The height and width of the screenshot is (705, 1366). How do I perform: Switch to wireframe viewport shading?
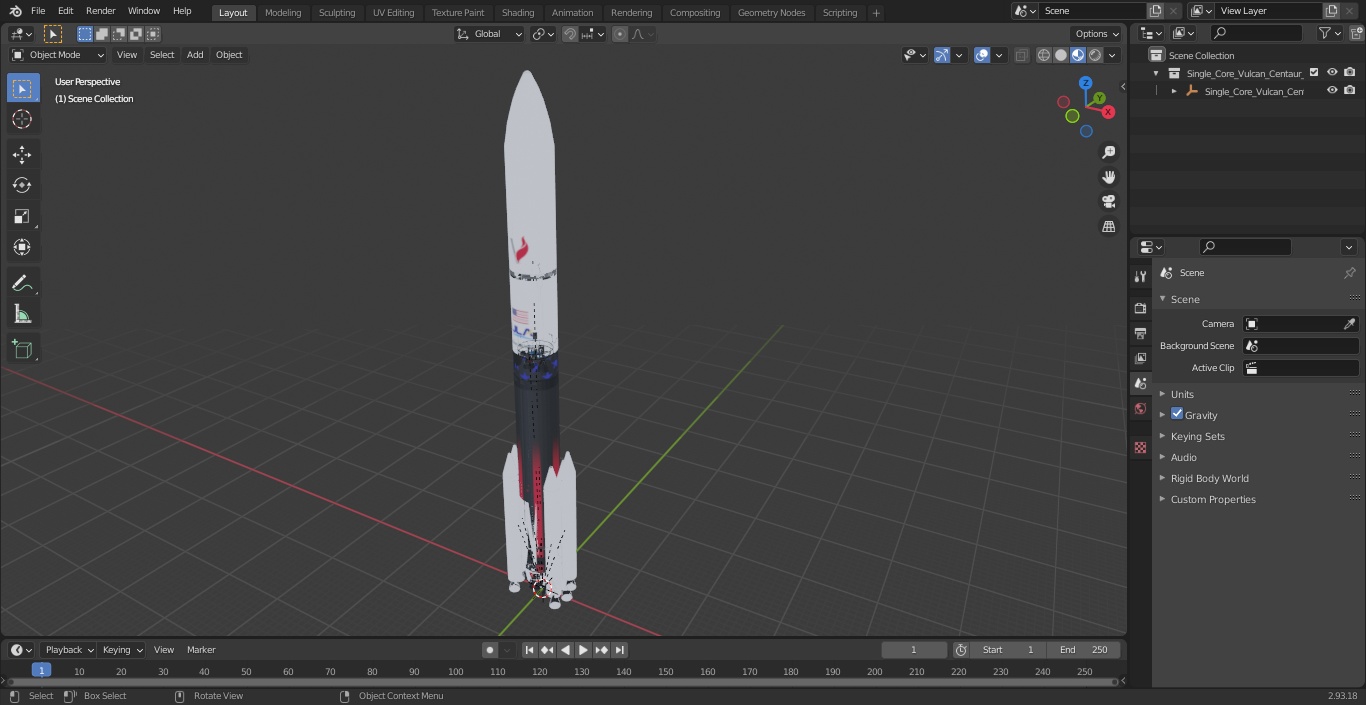pyautogui.click(x=1044, y=55)
